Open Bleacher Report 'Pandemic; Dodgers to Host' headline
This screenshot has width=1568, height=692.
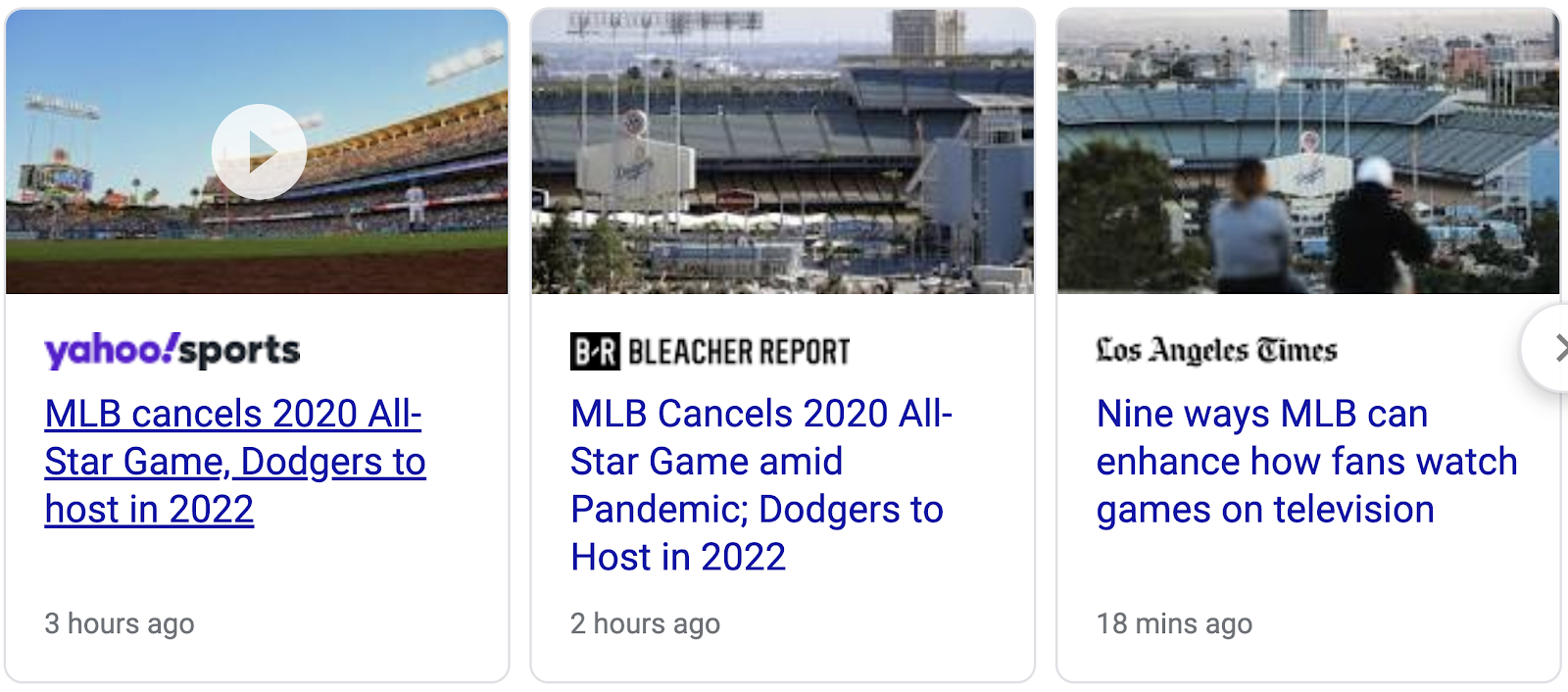(757, 510)
